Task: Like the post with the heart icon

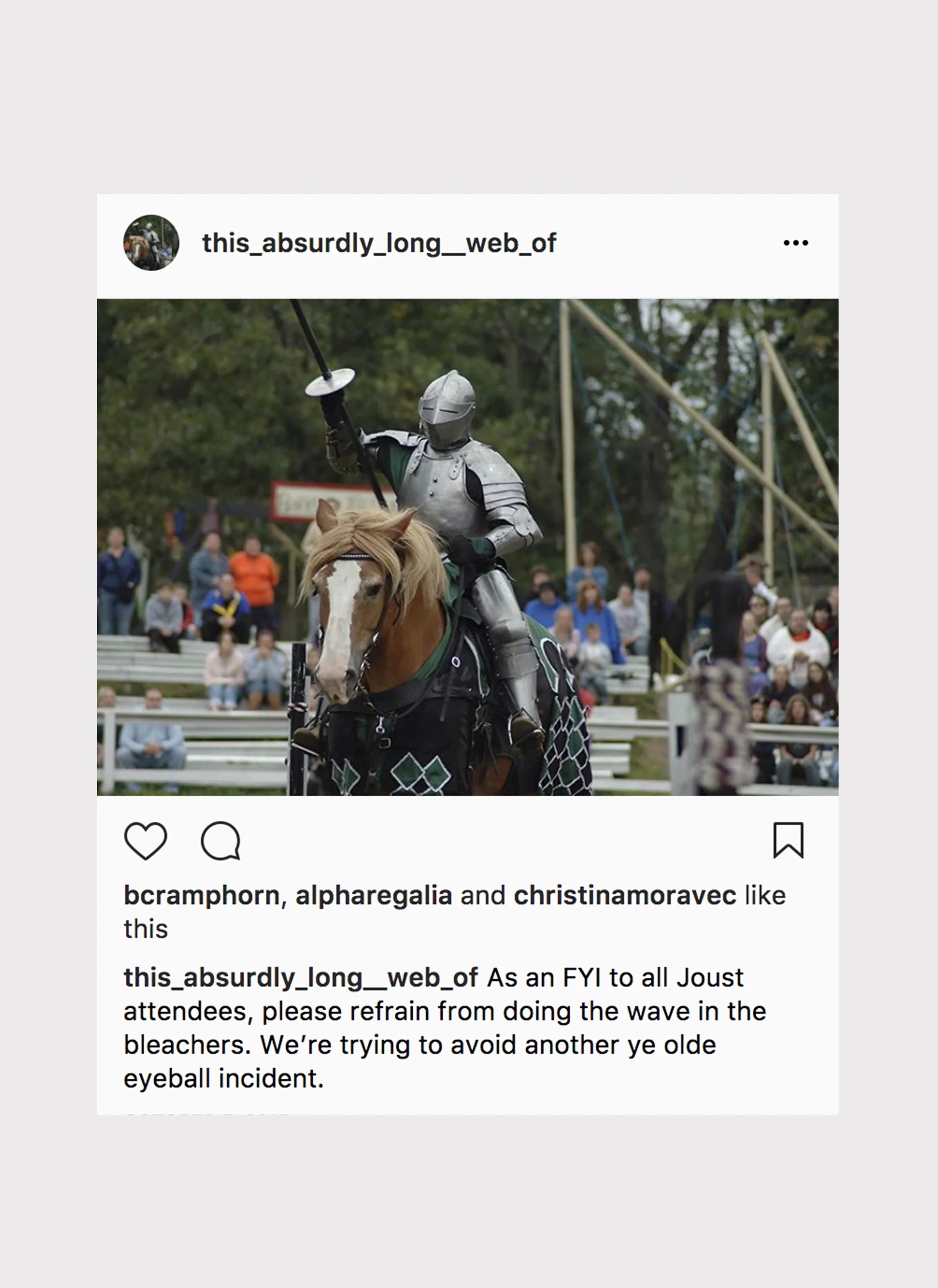Action: [x=145, y=840]
